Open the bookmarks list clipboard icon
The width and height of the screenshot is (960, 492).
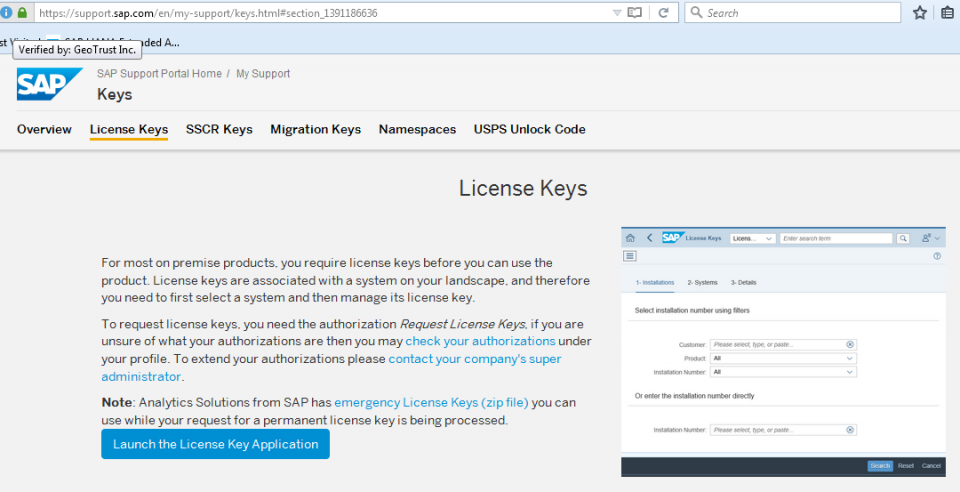pyautogui.click(x=948, y=13)
